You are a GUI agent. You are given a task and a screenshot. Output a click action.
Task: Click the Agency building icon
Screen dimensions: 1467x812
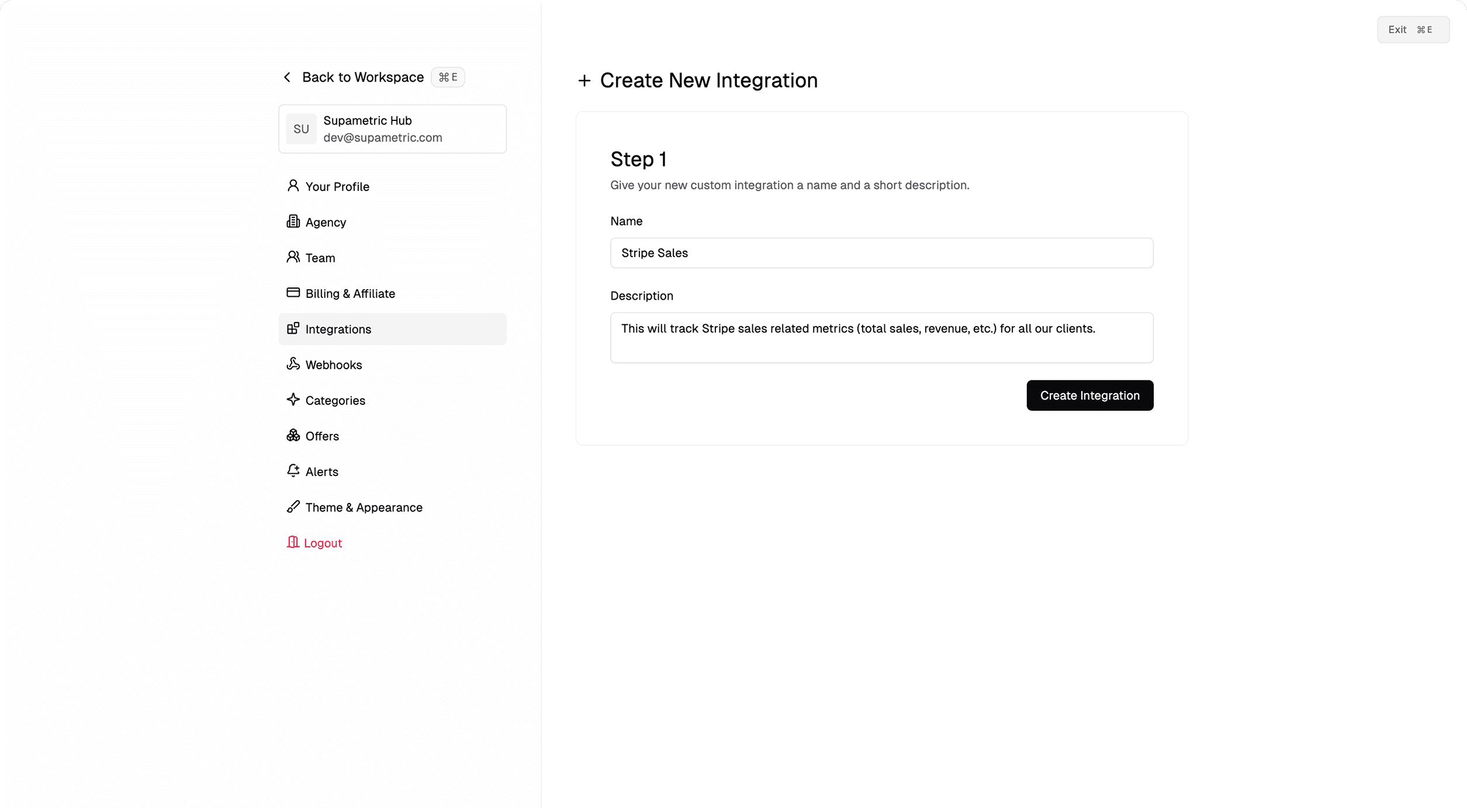coord(293,221)
